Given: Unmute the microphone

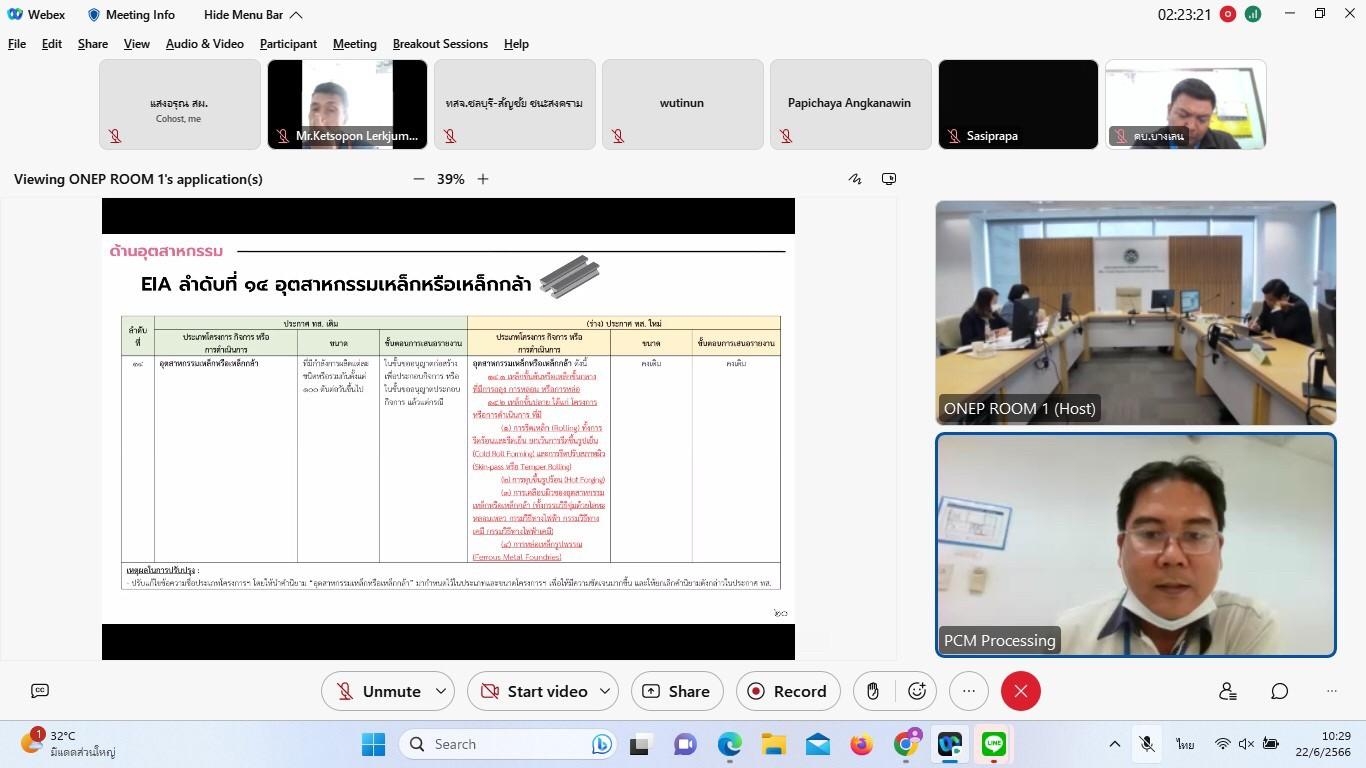Looking at the screenshot, I should click(x=378, y=691).
